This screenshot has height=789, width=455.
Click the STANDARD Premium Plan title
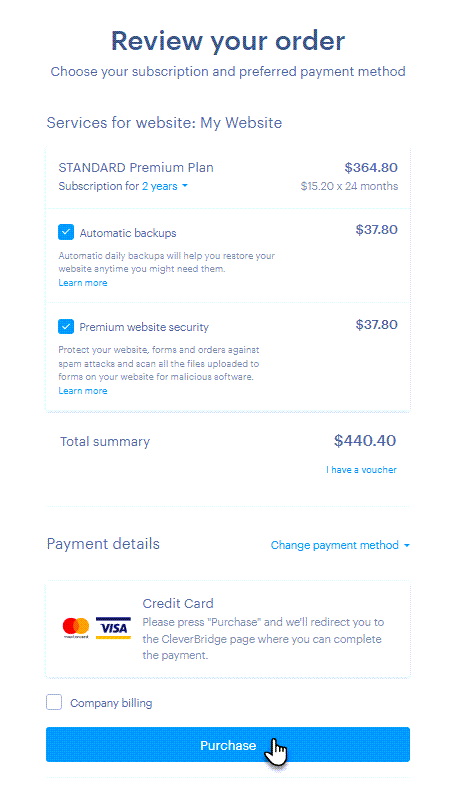[136, 168]
